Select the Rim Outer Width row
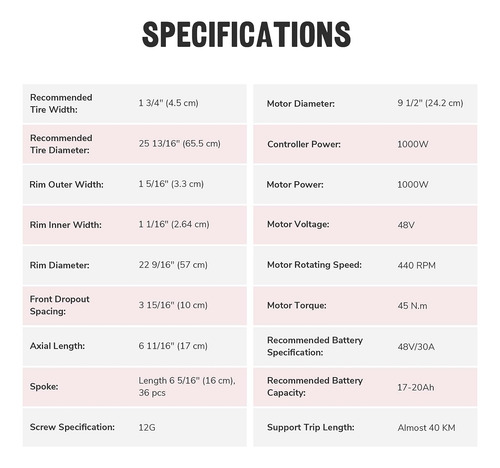This screenshot has height=468, width=500. point(135,184)
